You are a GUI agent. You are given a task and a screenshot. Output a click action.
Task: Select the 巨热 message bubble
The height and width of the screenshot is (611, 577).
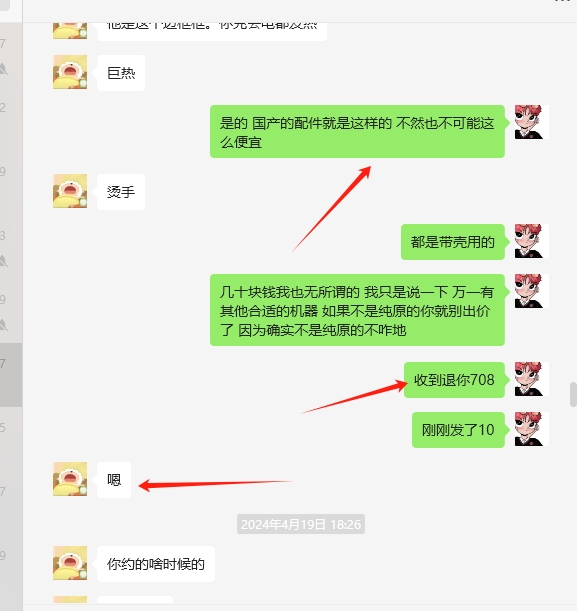(121, 73)
